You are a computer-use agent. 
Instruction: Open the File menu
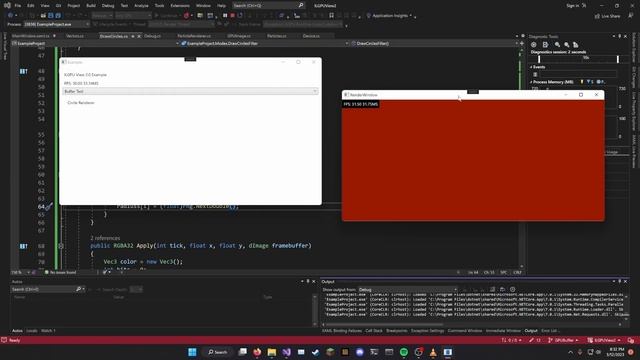point(18,6)
